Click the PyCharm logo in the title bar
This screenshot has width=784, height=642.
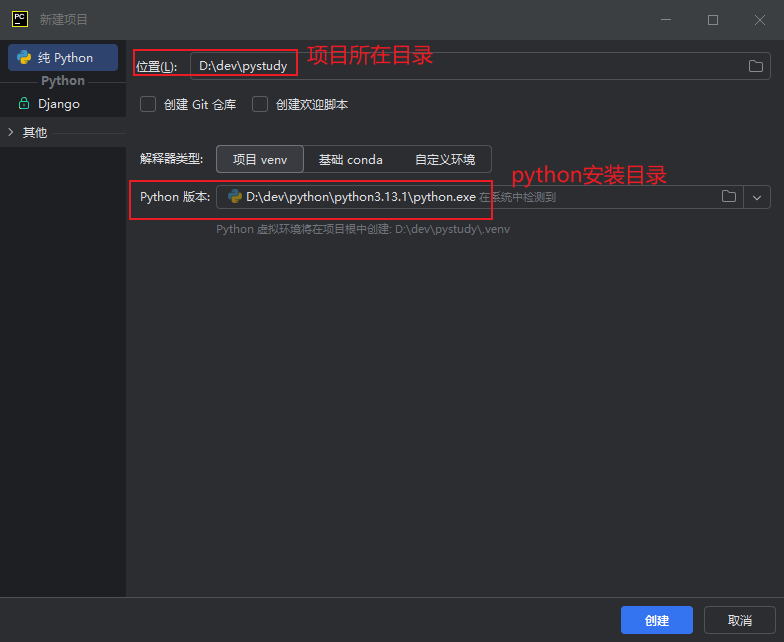pyautogui.click(x=20, y=19)
